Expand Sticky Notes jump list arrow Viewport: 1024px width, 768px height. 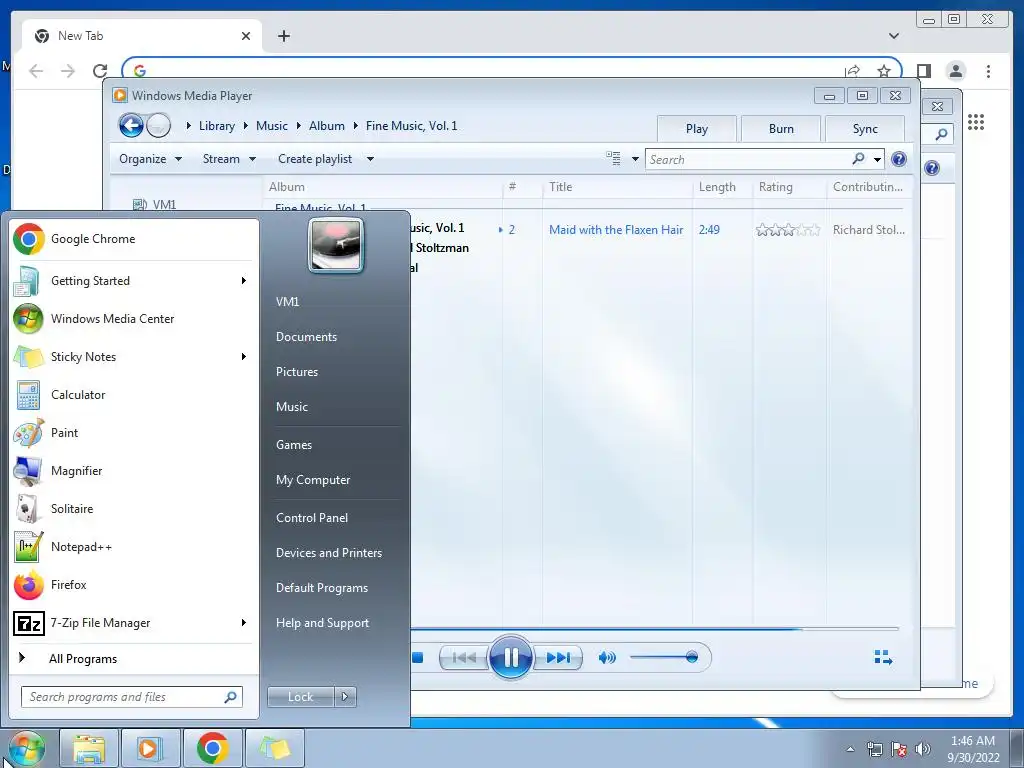pyautogui.click(x=244, y=357)
